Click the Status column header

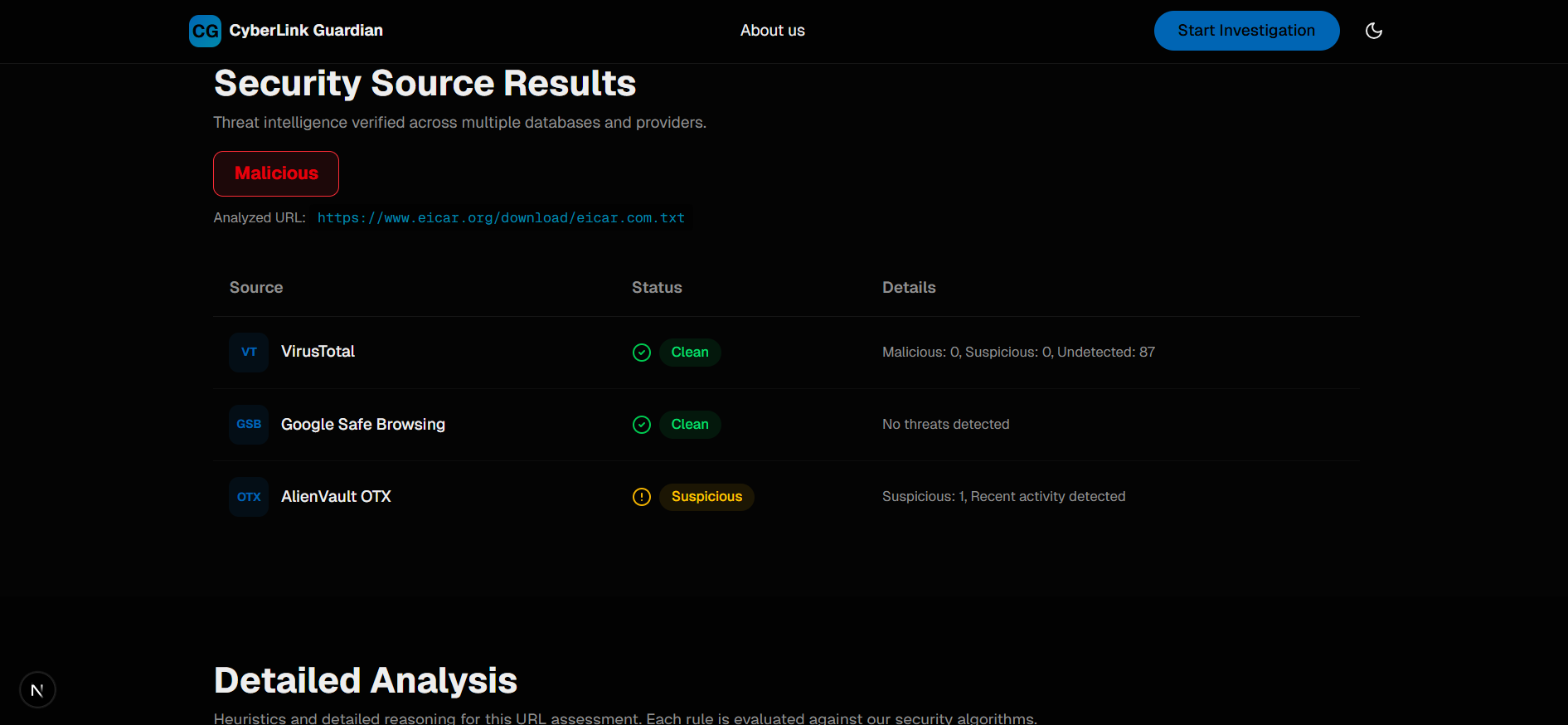[657, 288]
